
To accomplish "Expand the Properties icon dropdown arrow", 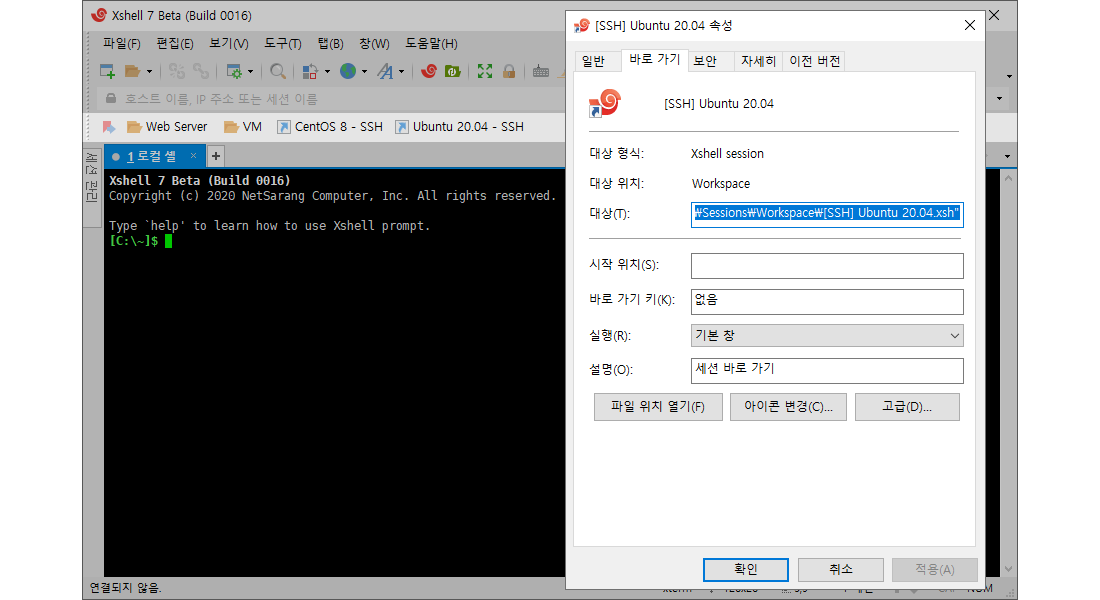I will tap(250, 72).
